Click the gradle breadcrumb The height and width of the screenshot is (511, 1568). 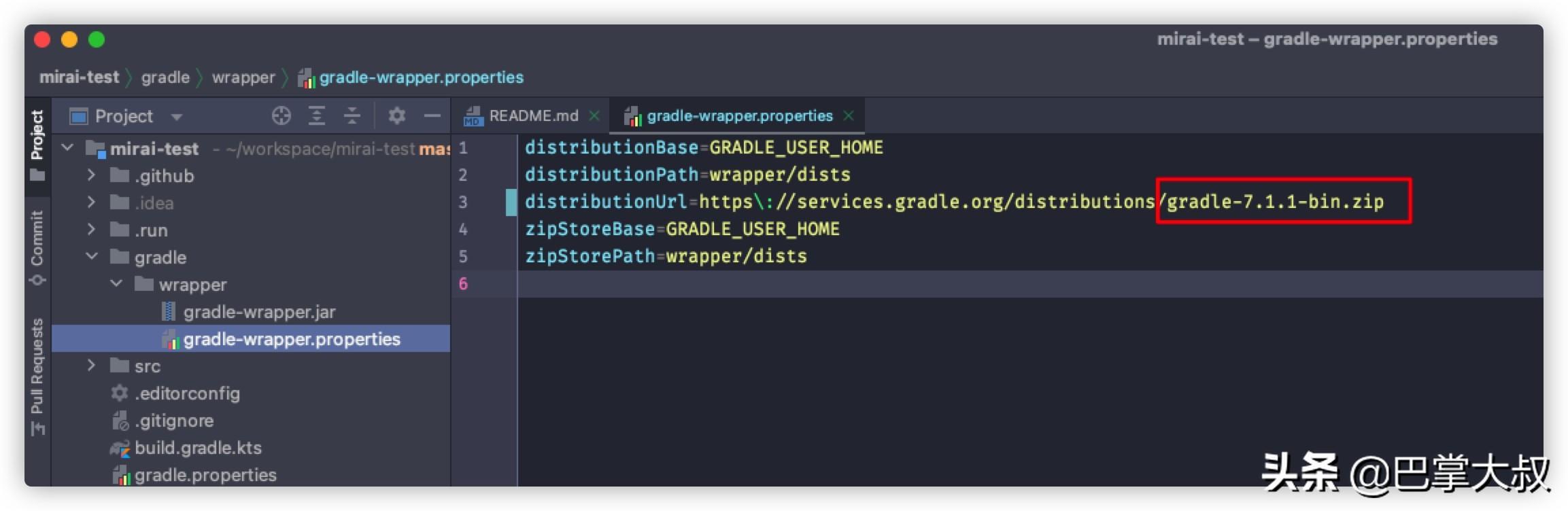(165, 77)
